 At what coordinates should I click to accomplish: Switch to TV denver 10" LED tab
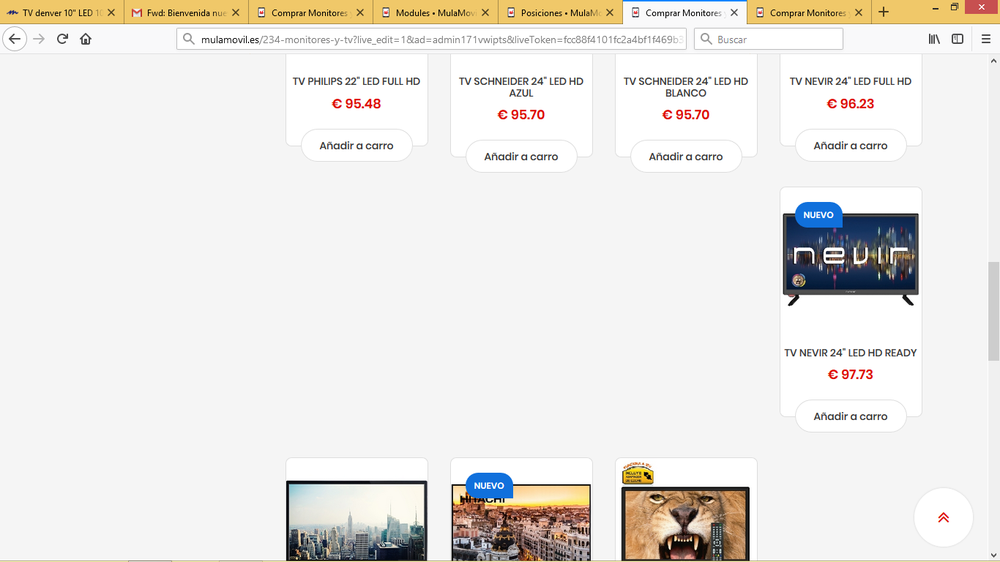click(62, 12)
